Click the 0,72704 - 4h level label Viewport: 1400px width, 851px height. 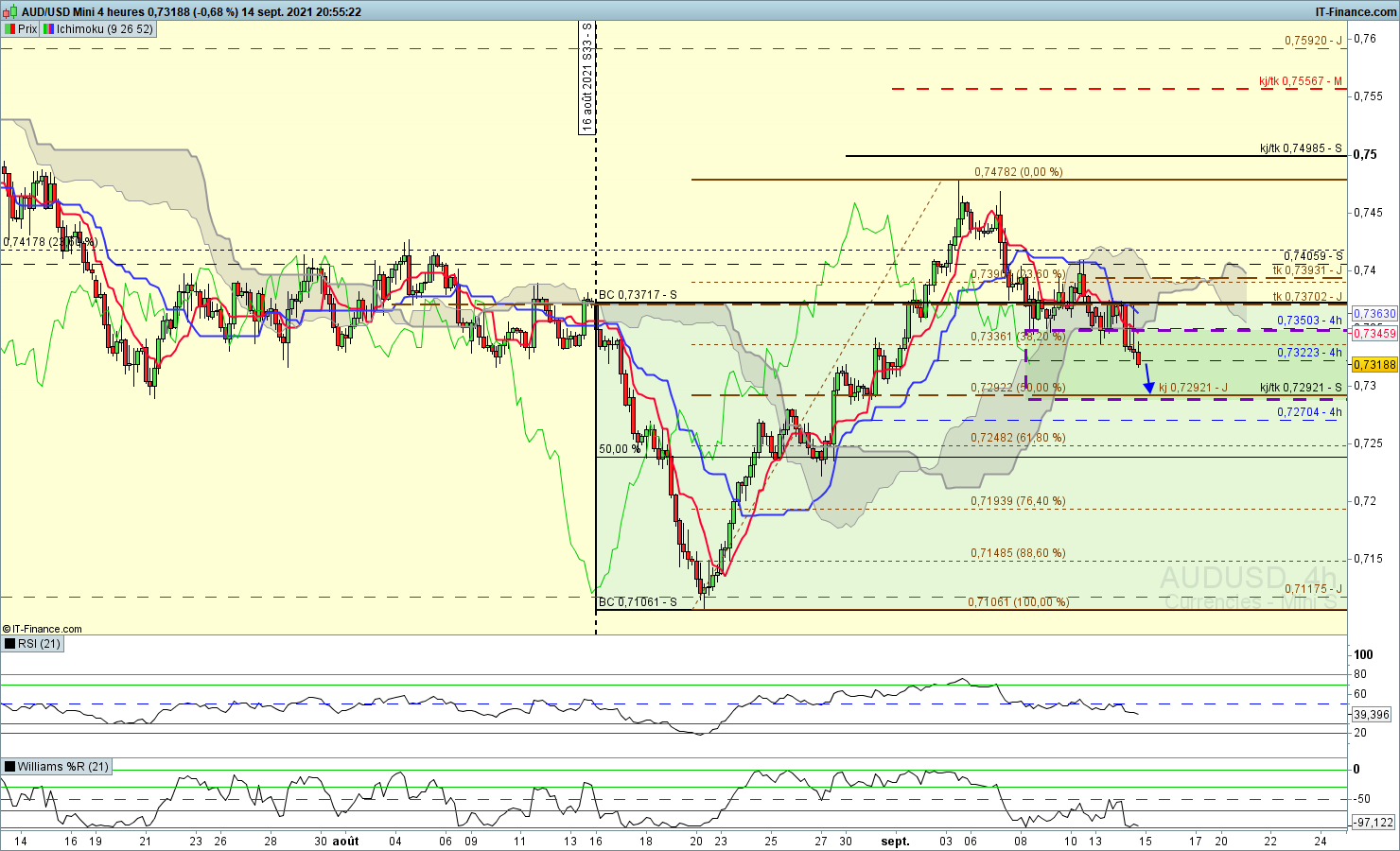1310,412
